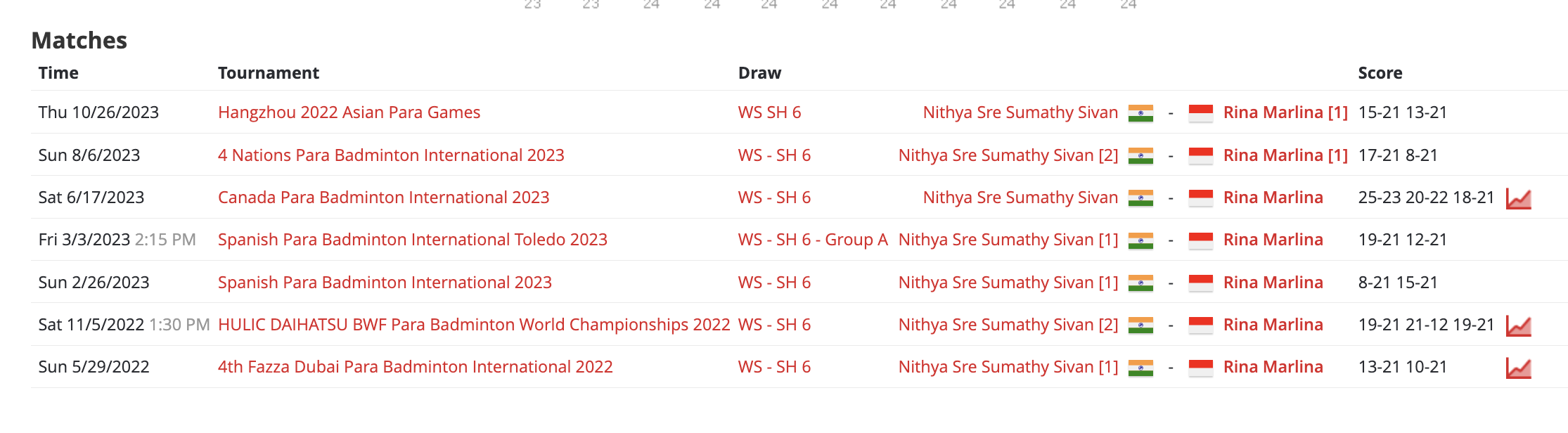The width and height of the screenshot is (1568, 433).
Task: Open HULIC DAIHATSU BWF World Championships 2022 link
Action: click(x=474, y=325)
